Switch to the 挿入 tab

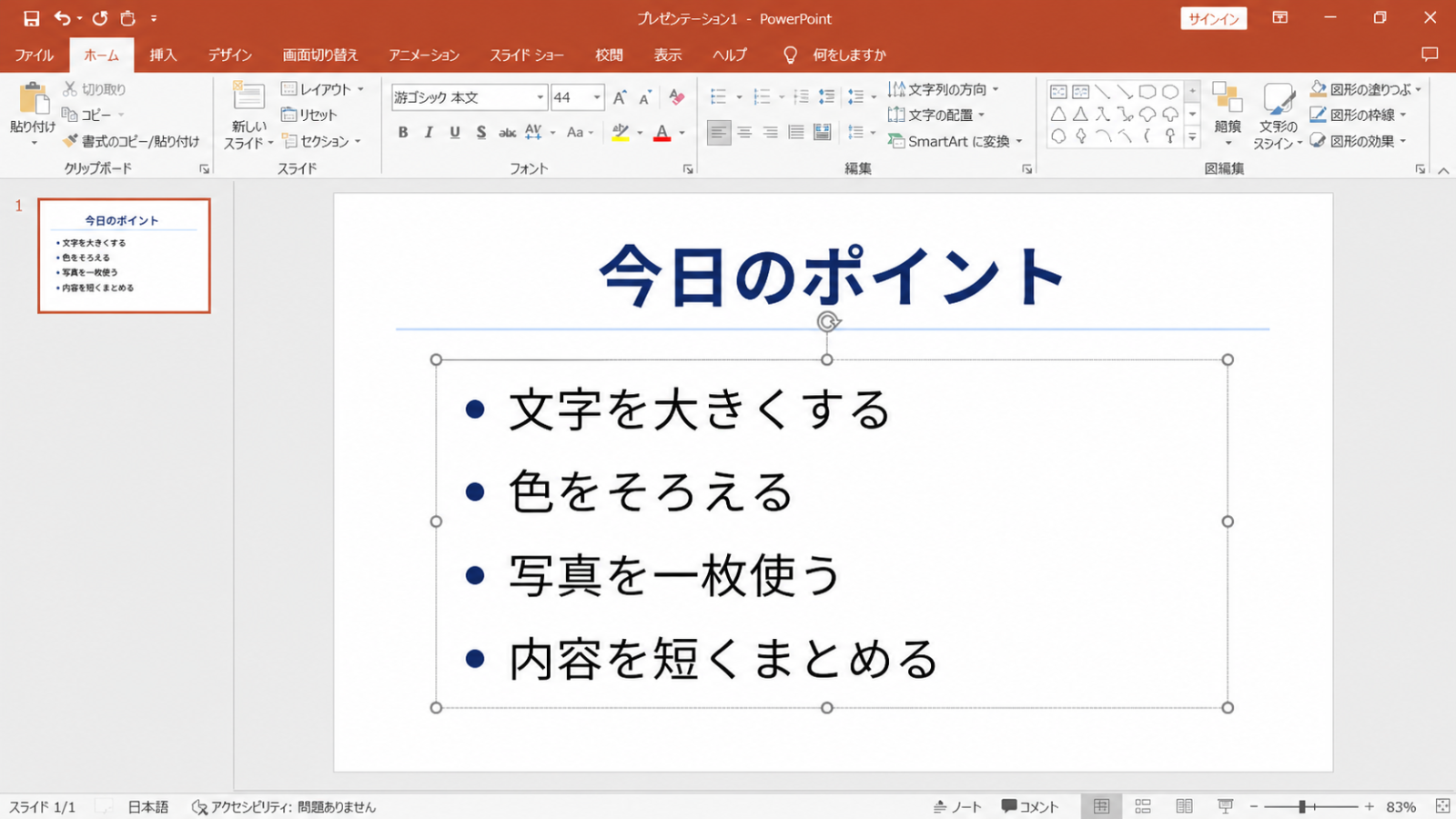pyautogui.click(x=163, y=55)
